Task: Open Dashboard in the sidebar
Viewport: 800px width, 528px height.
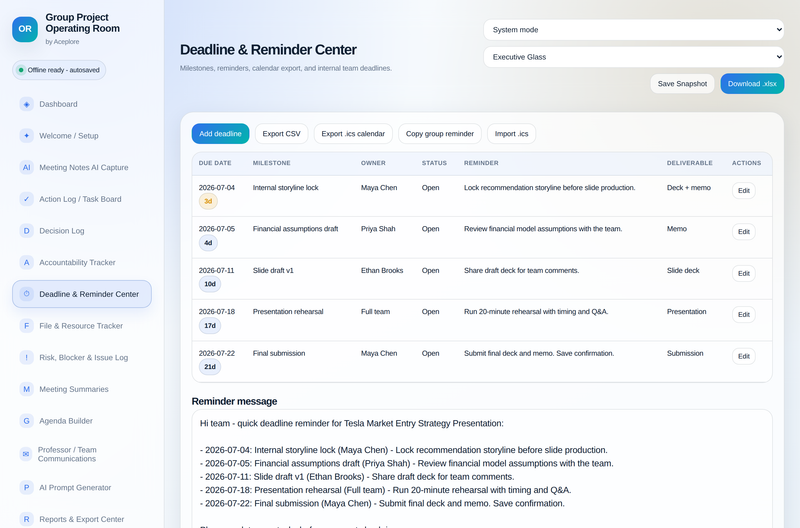Action: pos(82,104)
